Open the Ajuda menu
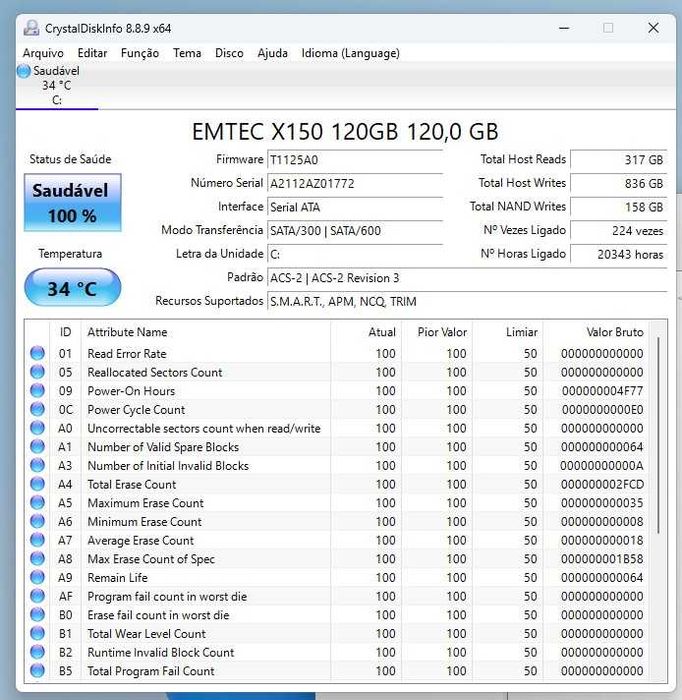682x700 pixels. point(272,53)
